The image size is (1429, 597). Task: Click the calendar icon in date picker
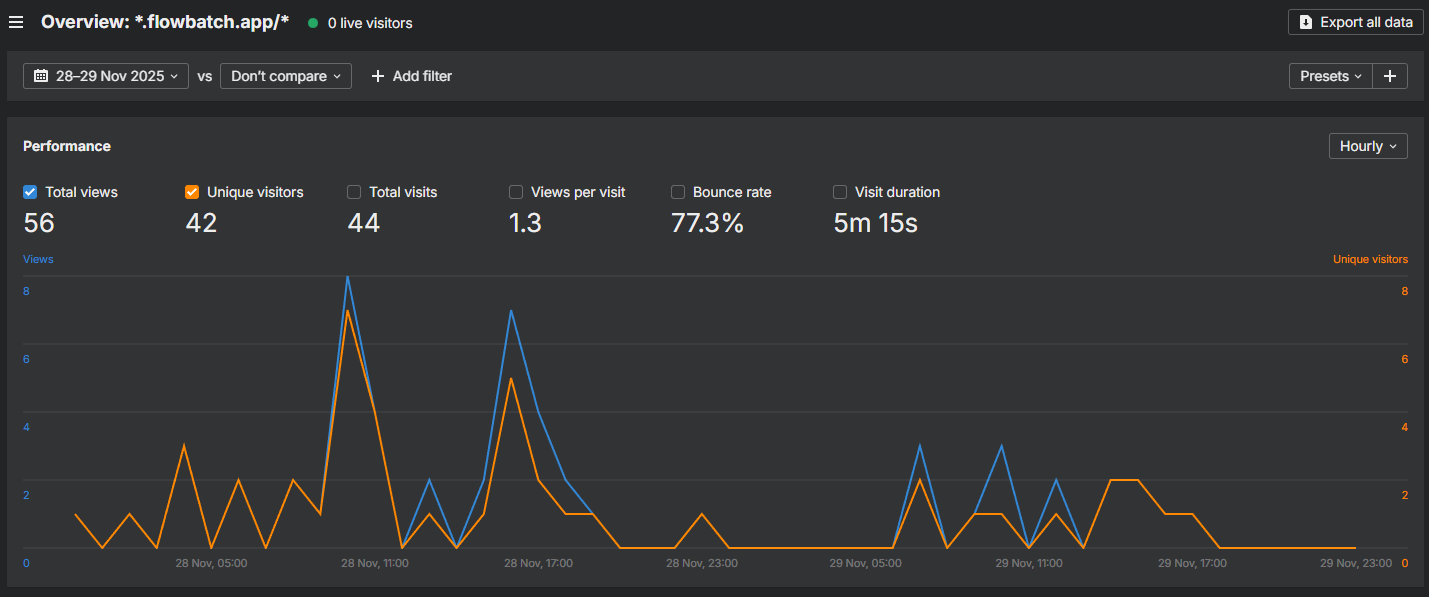click(x=41, y=76)
